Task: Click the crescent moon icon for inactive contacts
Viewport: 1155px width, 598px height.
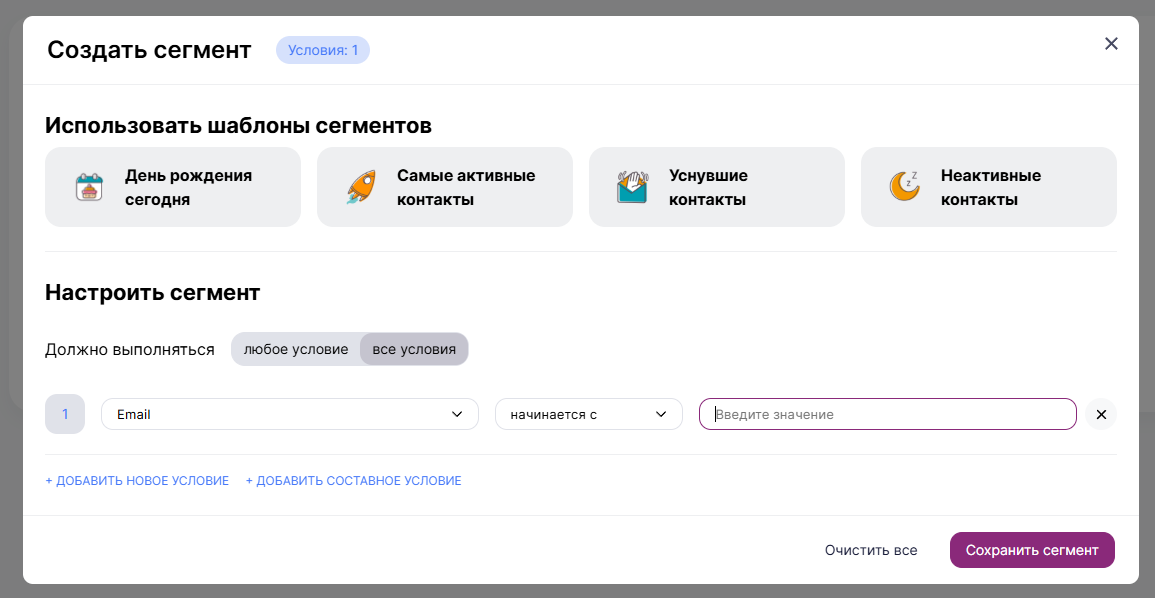Action: click(x=903, y=186)
